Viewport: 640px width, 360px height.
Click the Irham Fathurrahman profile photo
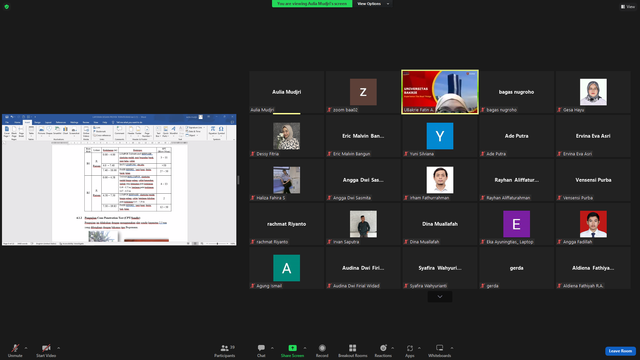[x=440, y=180]
